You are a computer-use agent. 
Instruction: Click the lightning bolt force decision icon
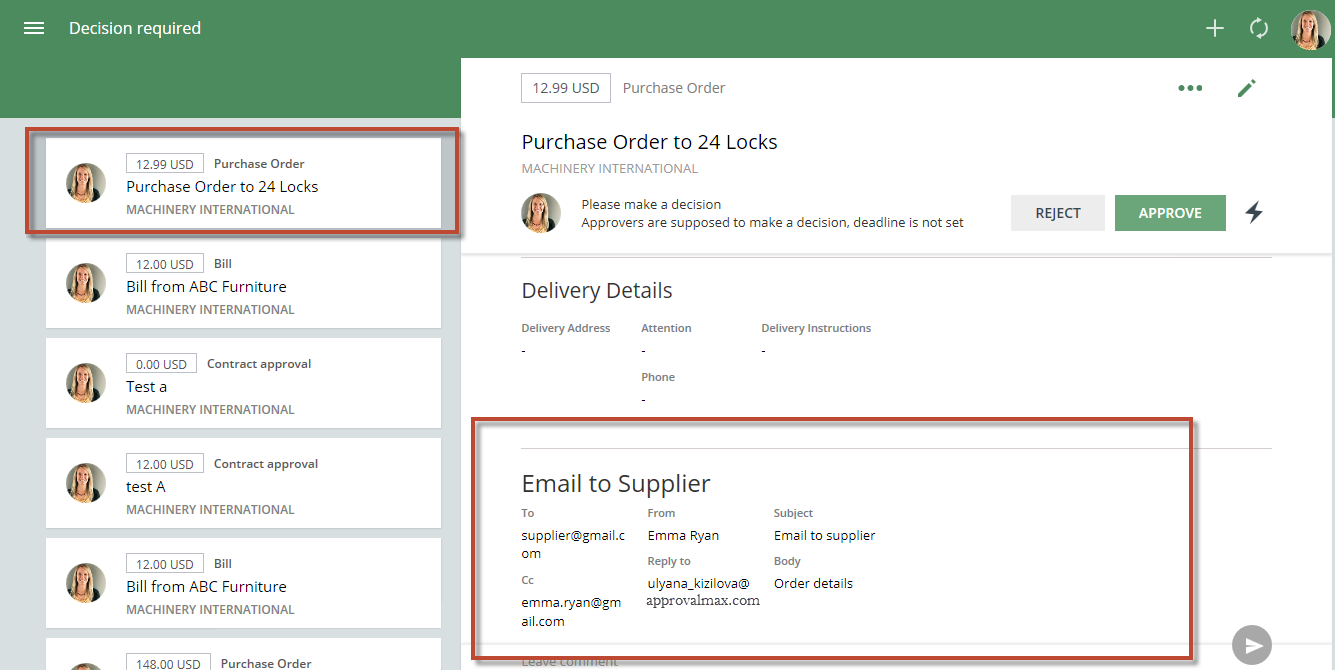coord(1254,212)
